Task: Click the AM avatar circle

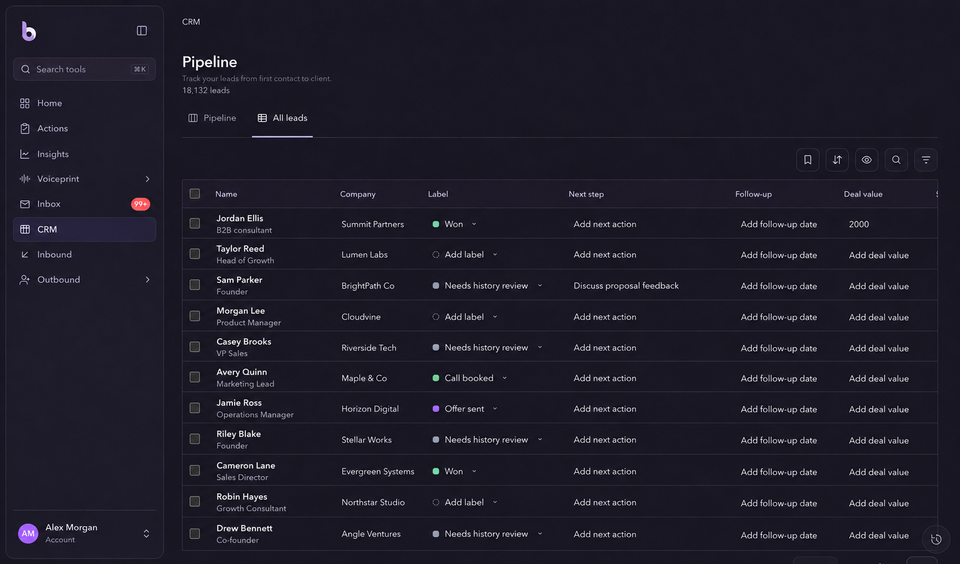Action: point(28,533)
